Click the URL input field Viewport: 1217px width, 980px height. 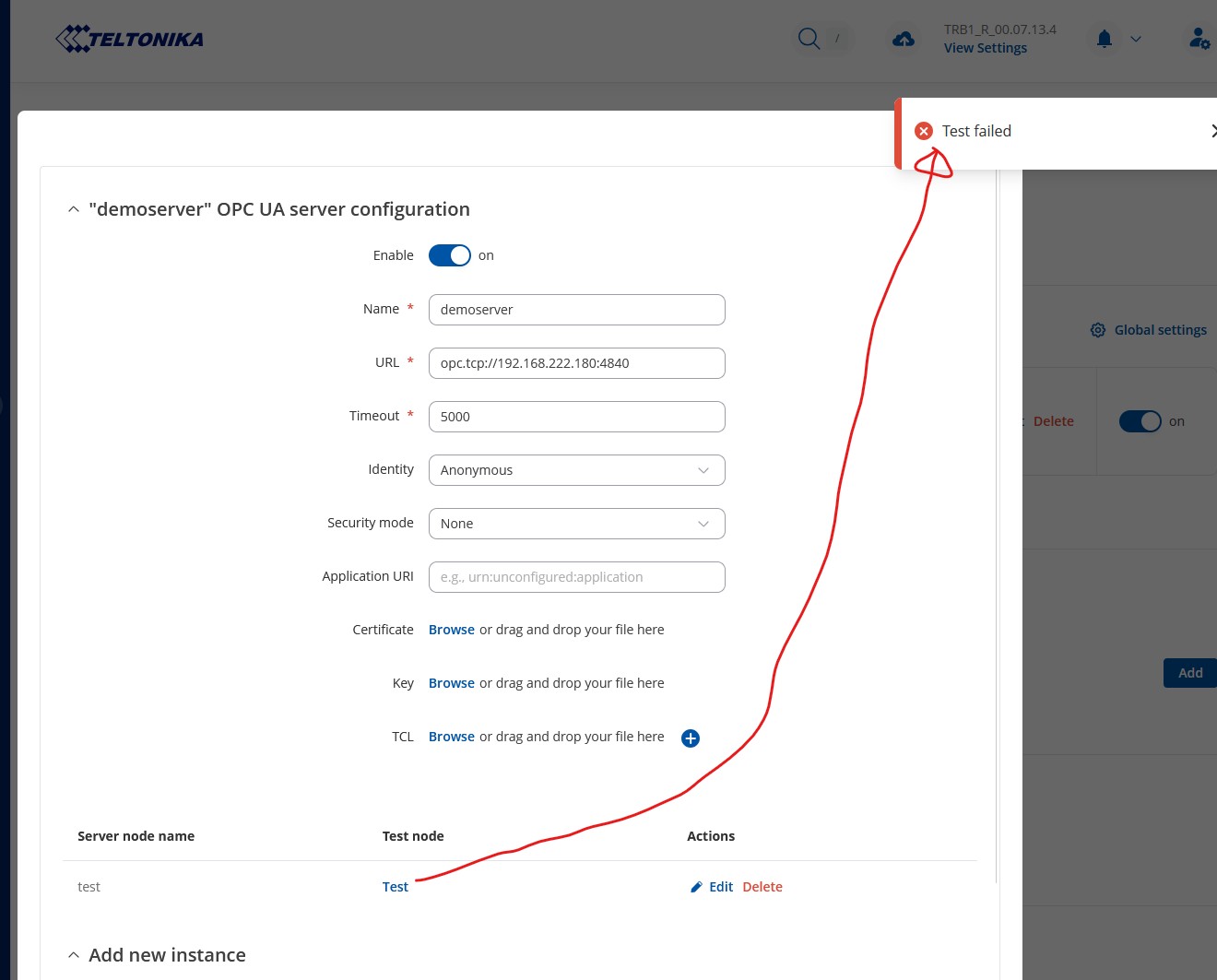pyautogui.click(x=577, y=363)
